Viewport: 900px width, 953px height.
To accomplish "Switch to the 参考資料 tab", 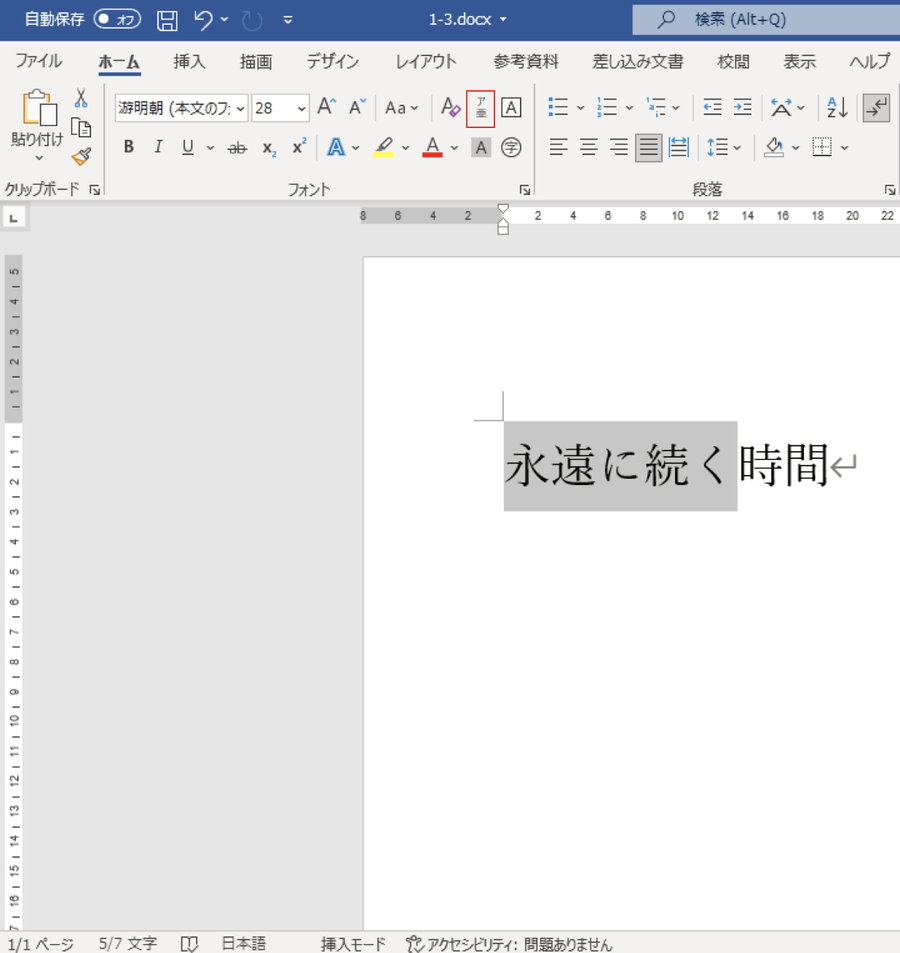I will coord(526,61).
